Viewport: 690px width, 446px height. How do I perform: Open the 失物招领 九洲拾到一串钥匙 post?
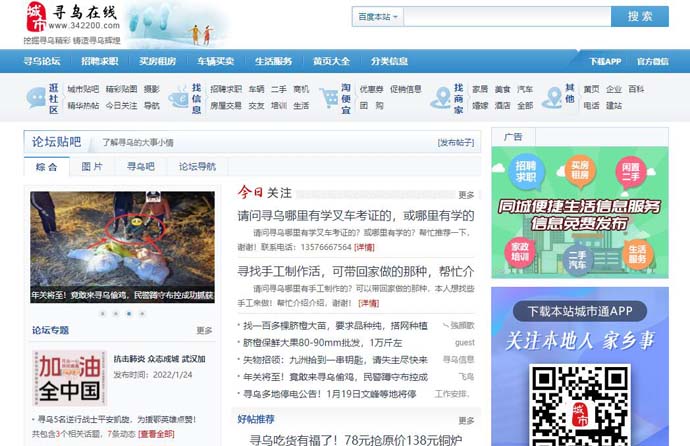(335, 360)
